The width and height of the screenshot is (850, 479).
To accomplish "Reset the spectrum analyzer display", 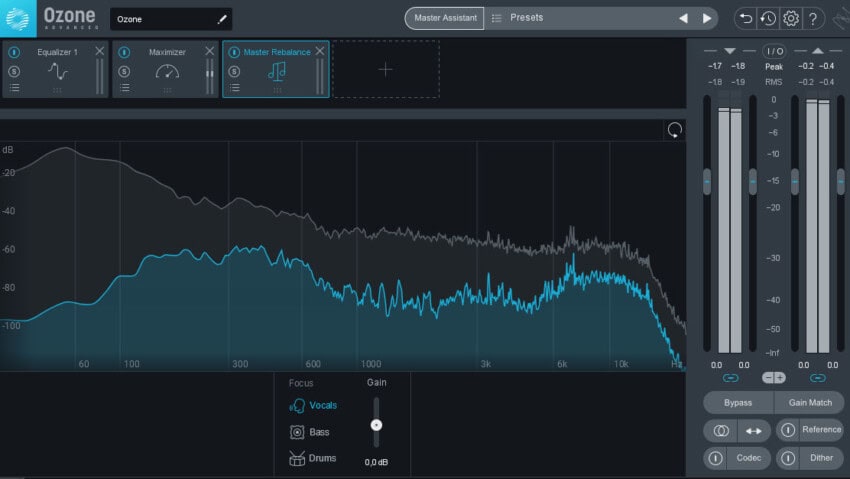I will [x=674, y=130].
